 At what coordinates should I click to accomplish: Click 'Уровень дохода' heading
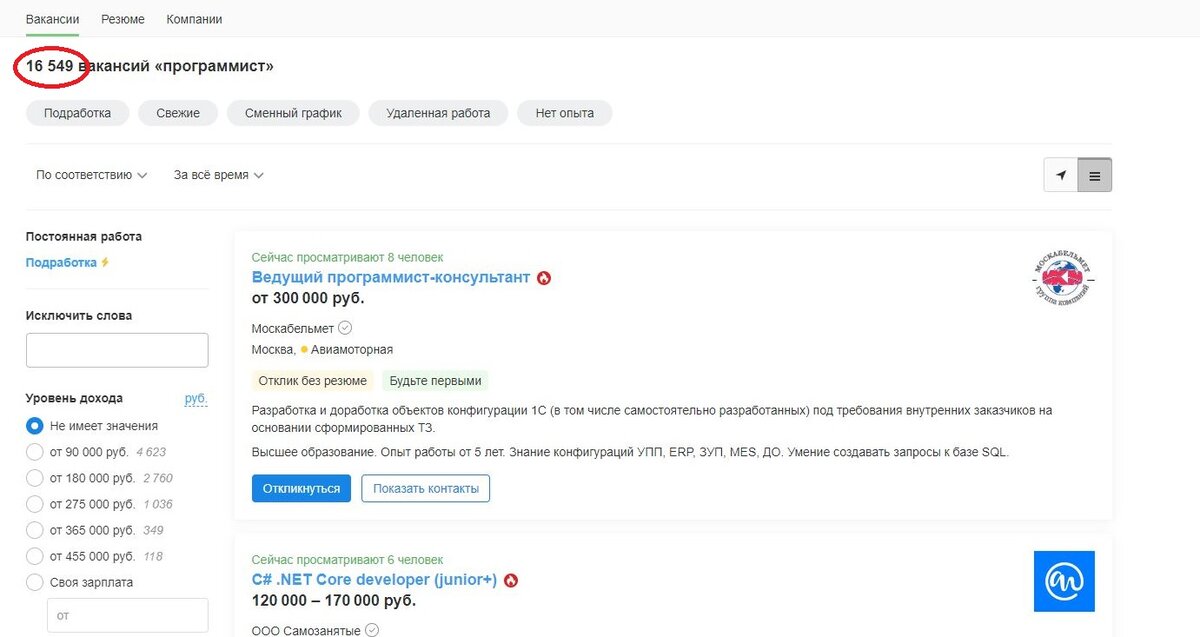(x=74, y=398)
